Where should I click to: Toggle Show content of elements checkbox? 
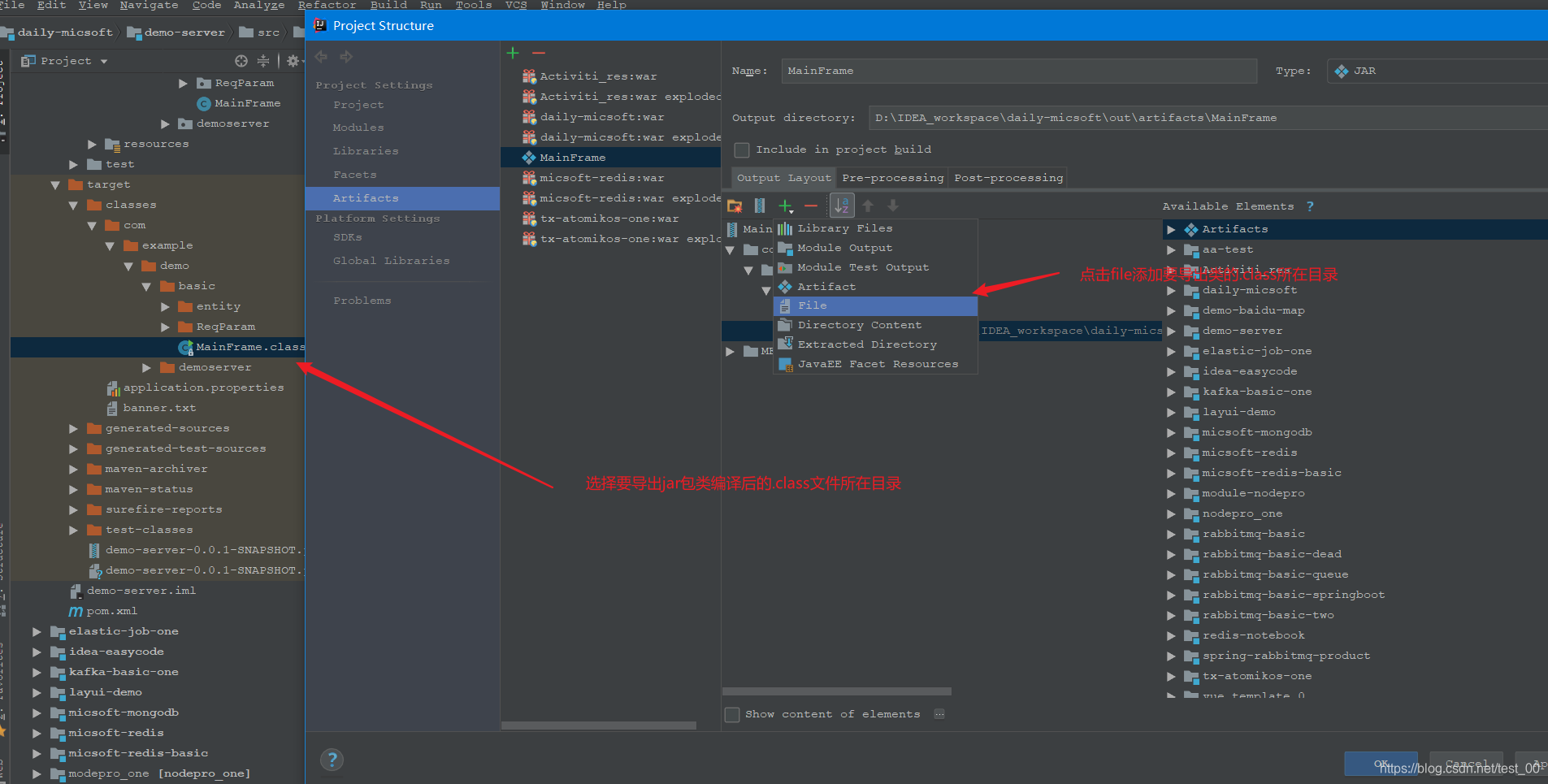732,714
